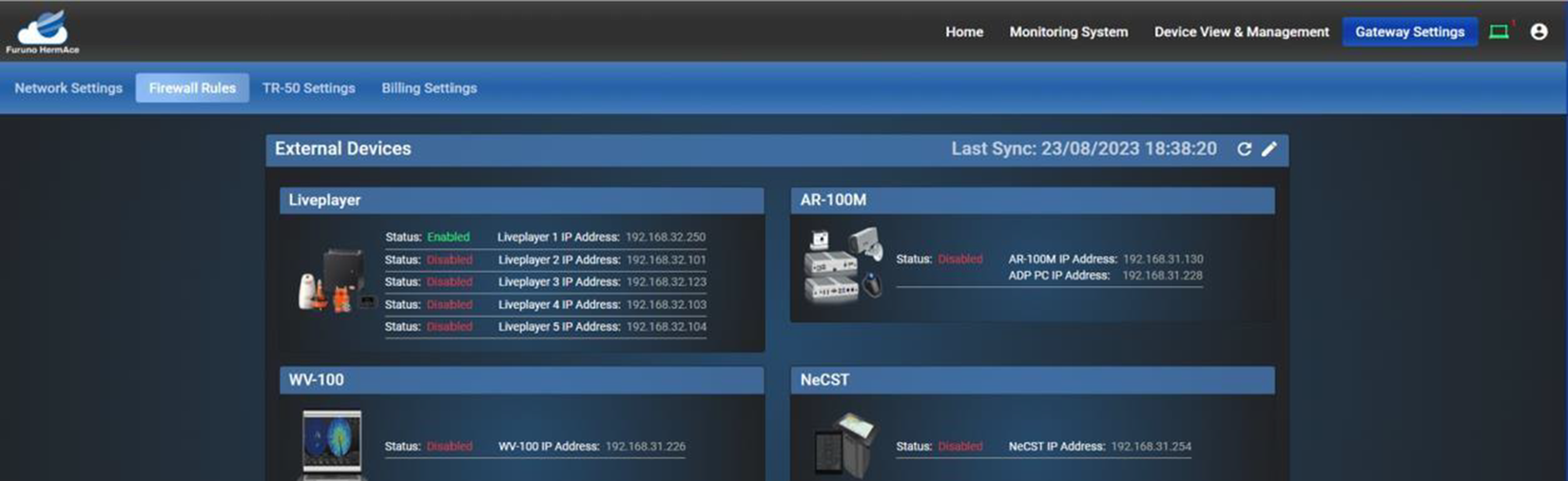Click IP address 192.168.32.104

coord(666,326)
